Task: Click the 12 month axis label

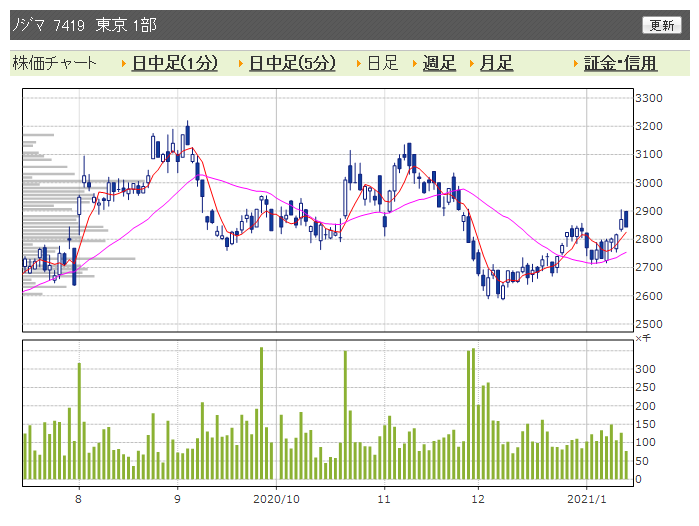Action: (478, 499)
